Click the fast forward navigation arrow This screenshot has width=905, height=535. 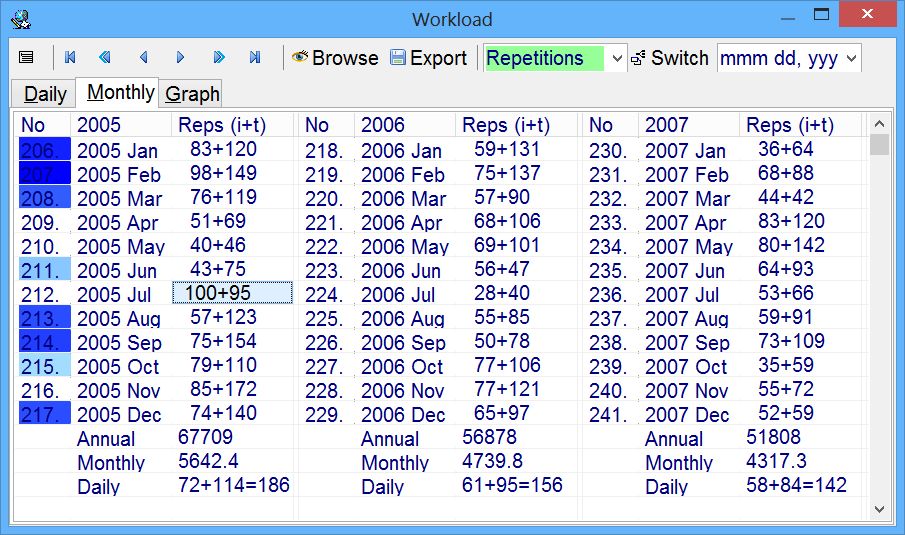click(219, 58)
